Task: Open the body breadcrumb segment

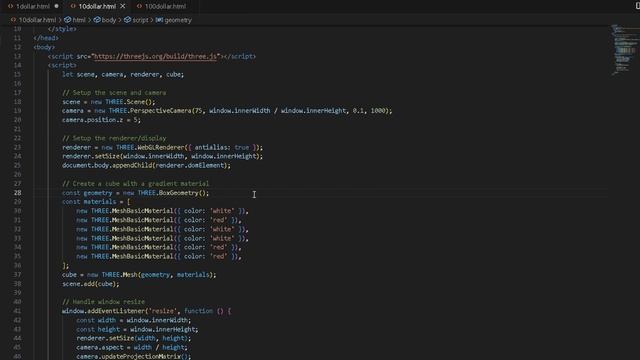Action: [109, 20]
